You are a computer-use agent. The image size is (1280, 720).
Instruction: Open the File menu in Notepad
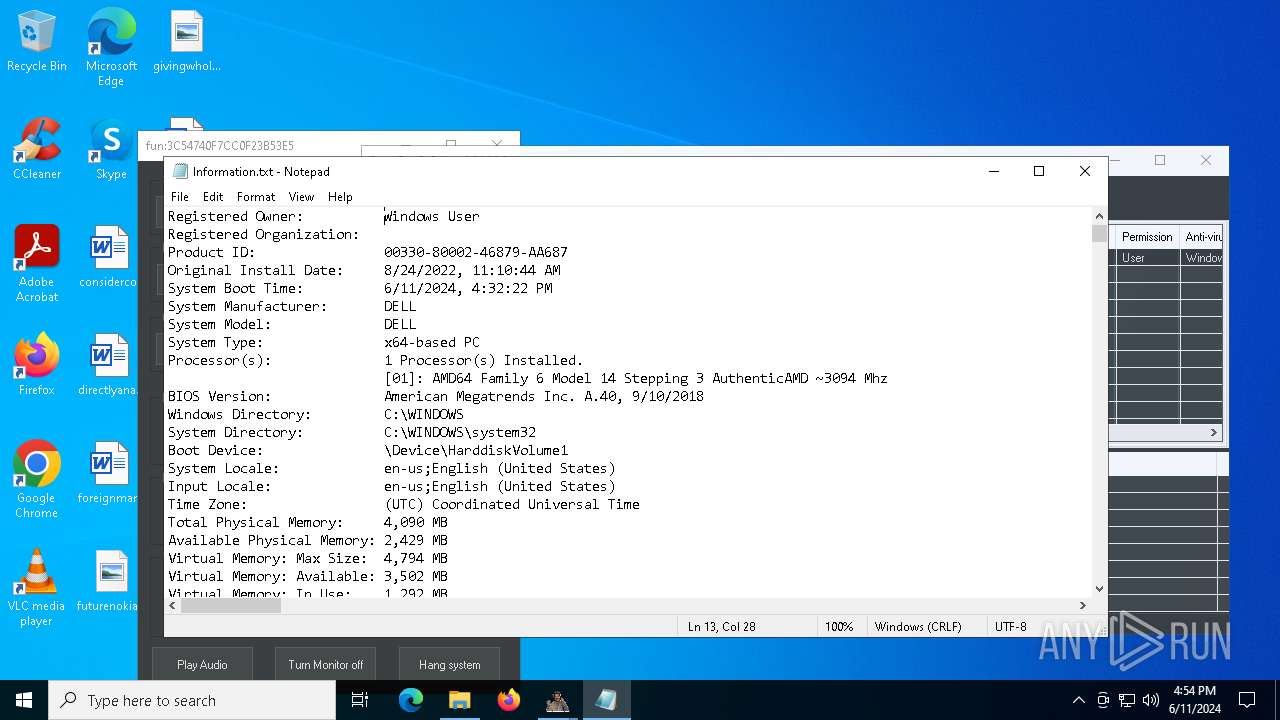180,197
